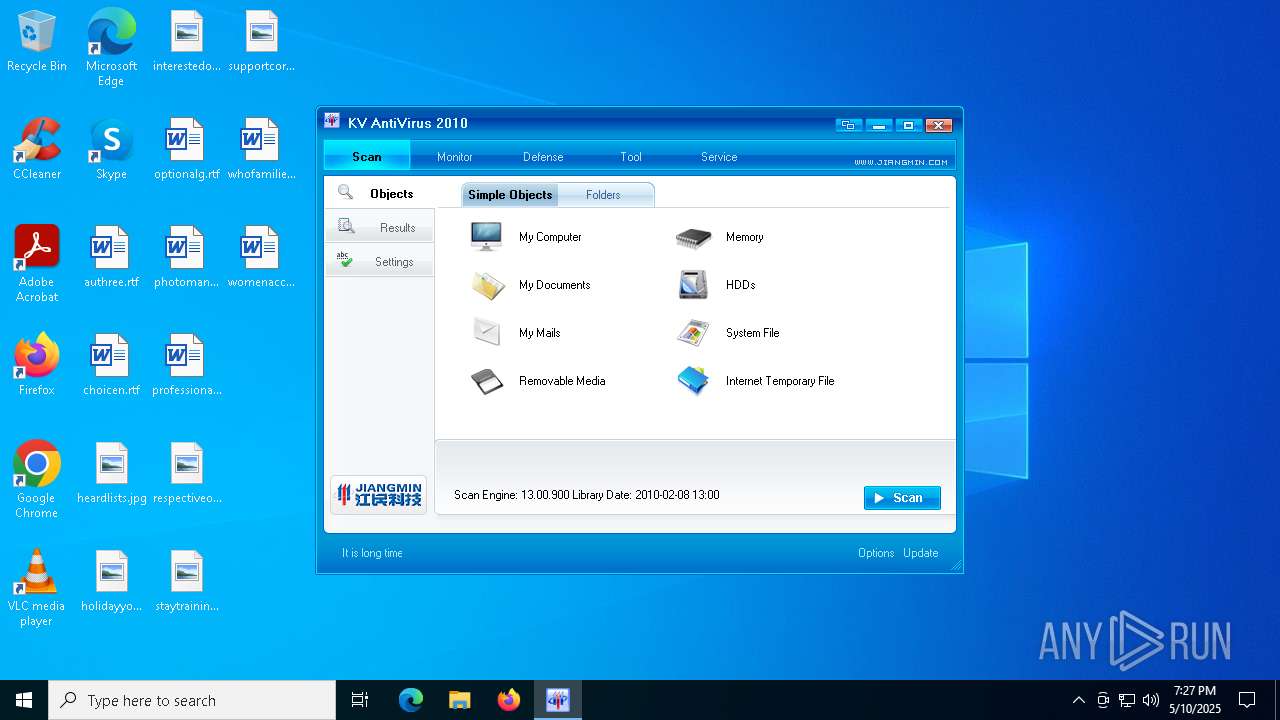Open Settings in left sidebar
Image resolution: width=1280 pixels, height=720 pixels.
point(379,261)
